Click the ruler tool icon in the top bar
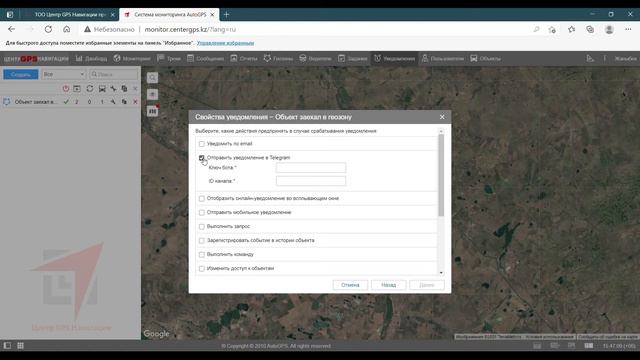 590,58
